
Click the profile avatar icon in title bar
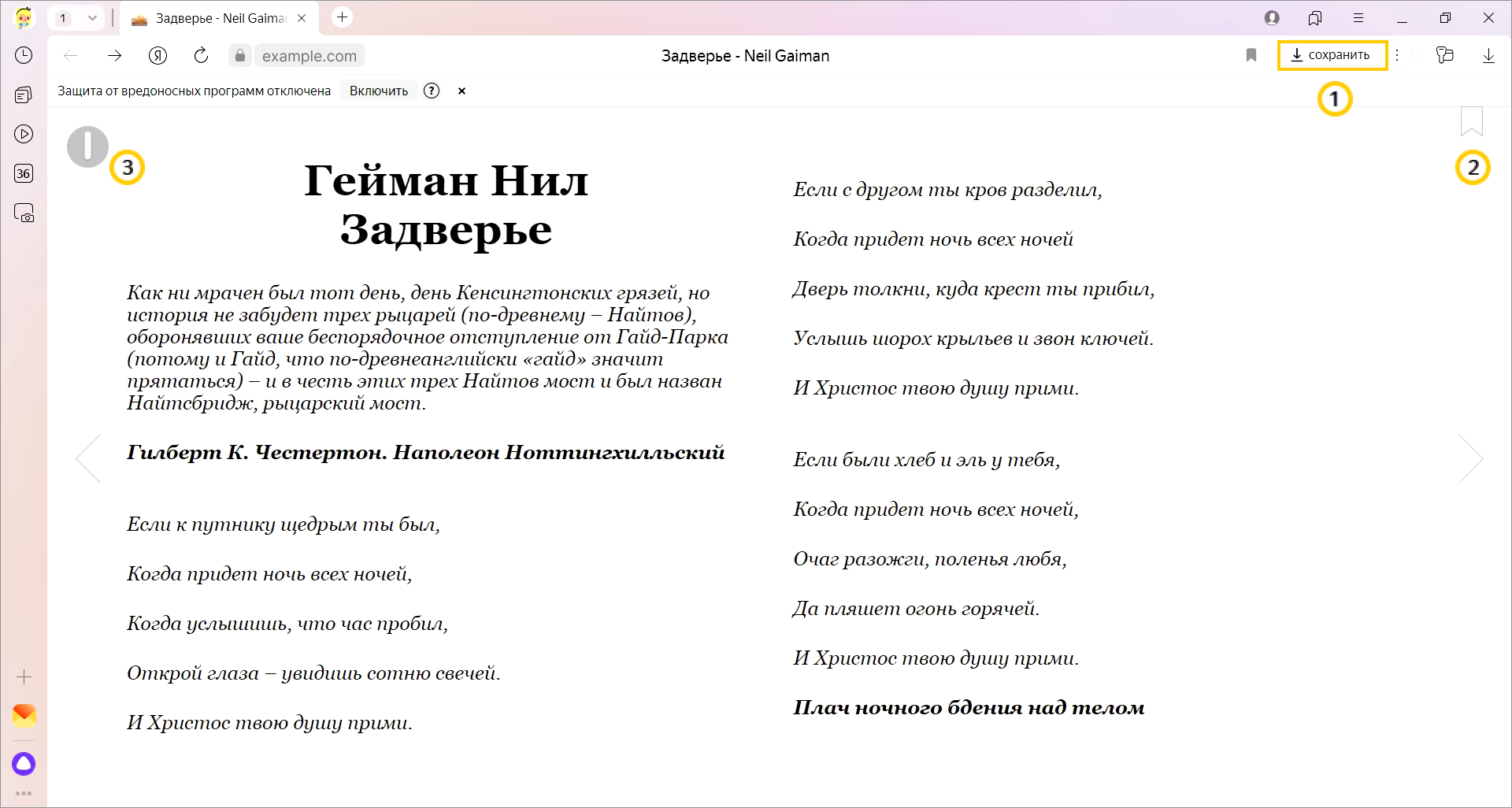[x=1272, y=17]
